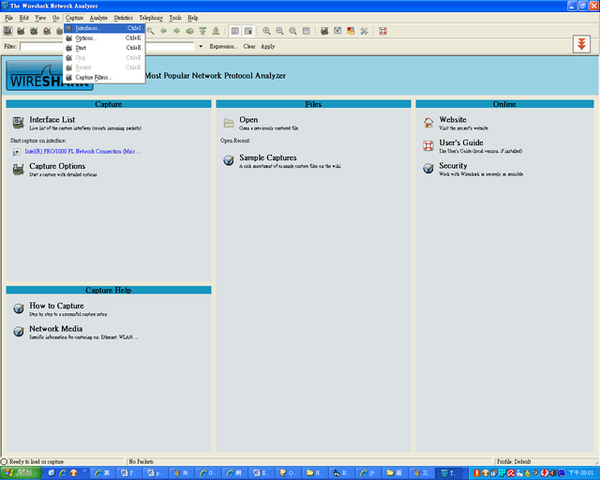Screen dimensions: 600x480
Task: Click the Expression... filter button
Action: pyautogui.click(x=223, y=46)
